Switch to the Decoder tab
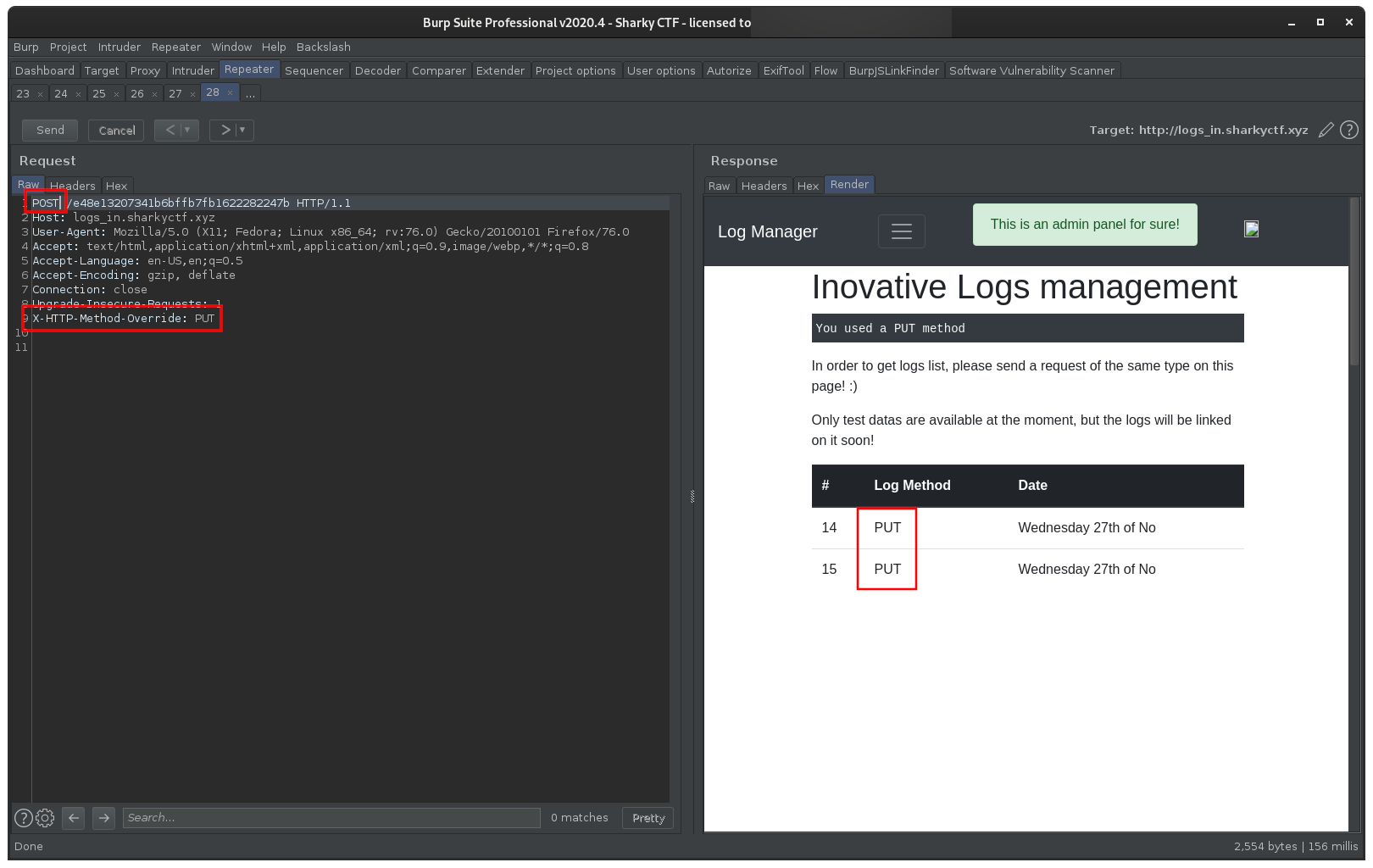 click(378, 71)
